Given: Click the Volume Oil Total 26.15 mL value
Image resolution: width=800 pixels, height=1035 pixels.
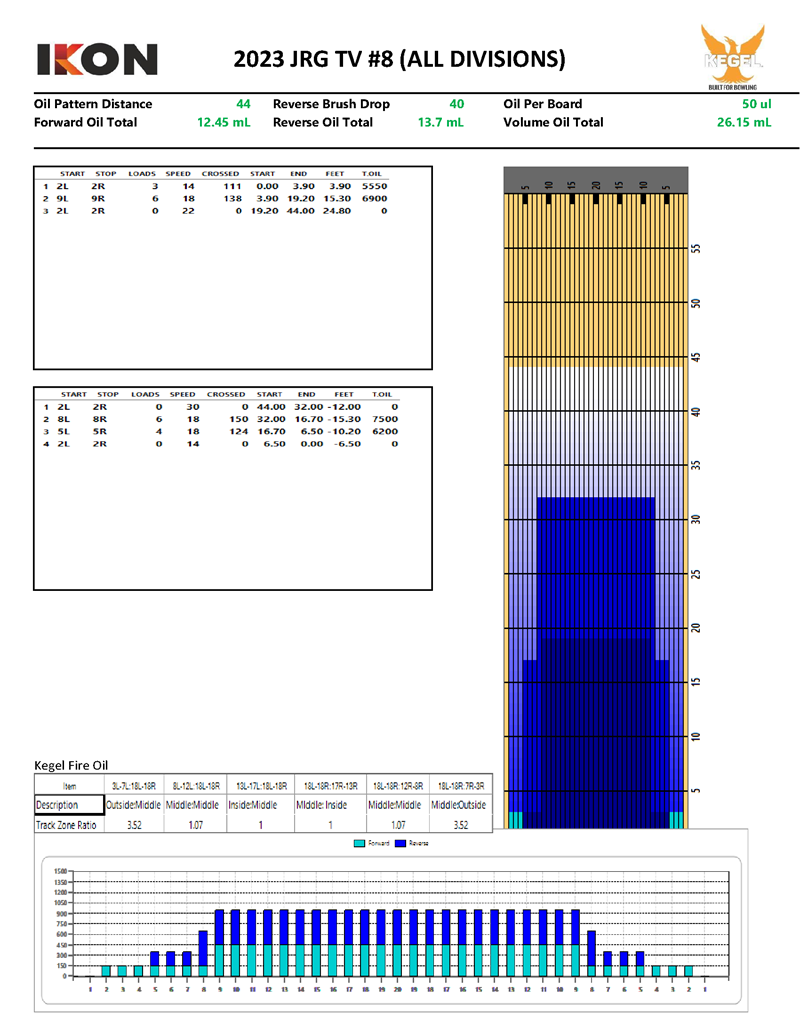Looking at the screenshot, I should (742, 123).
